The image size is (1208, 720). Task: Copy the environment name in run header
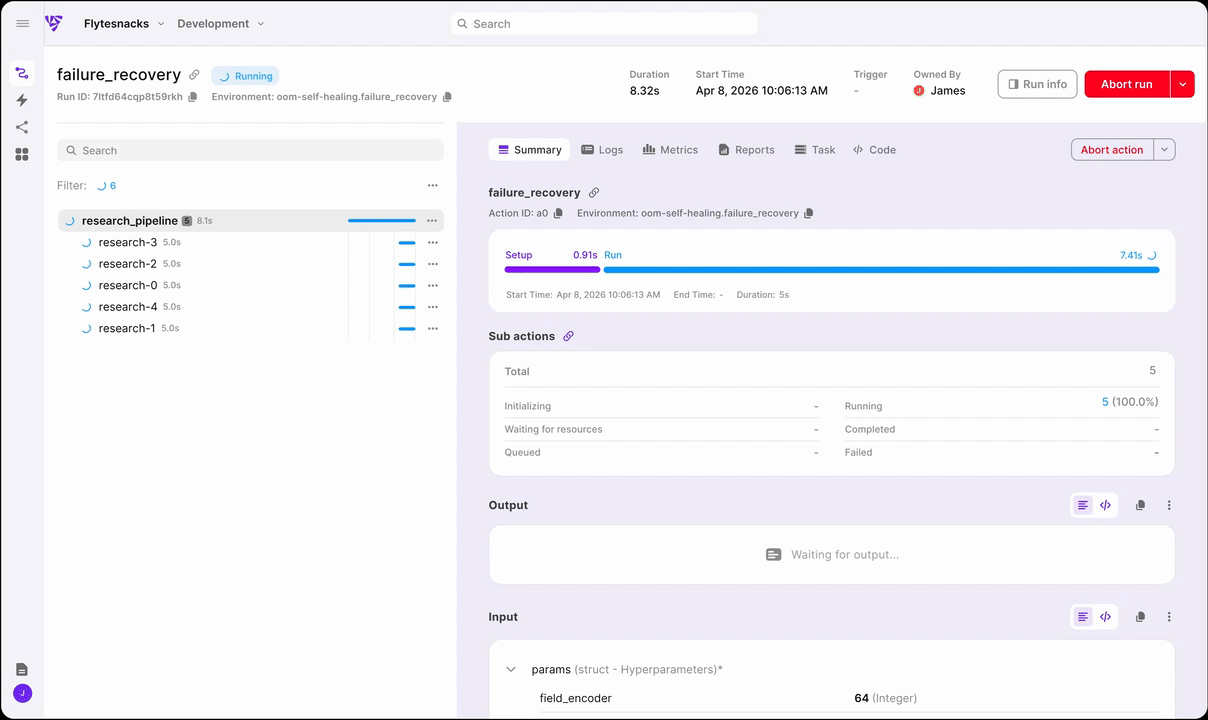447,97
